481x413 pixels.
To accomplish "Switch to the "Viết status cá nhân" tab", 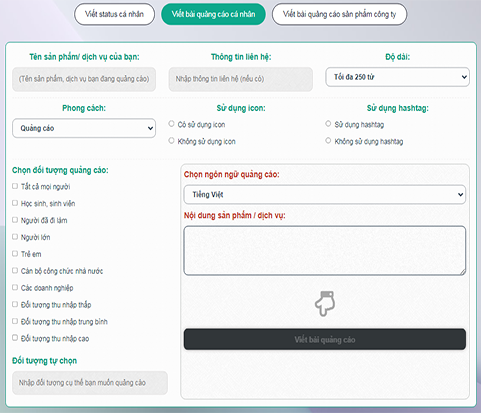I will pos(114,14).
